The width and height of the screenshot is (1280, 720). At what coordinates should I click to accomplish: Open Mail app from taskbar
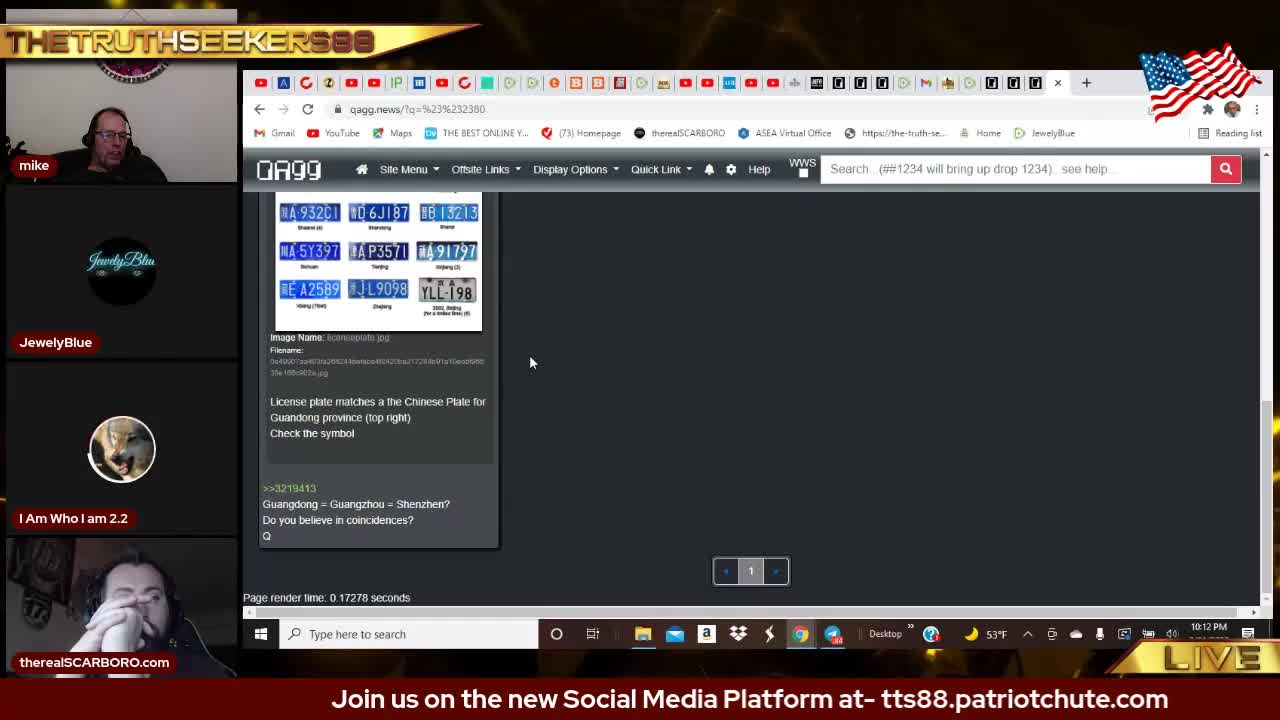pos(675,634)
